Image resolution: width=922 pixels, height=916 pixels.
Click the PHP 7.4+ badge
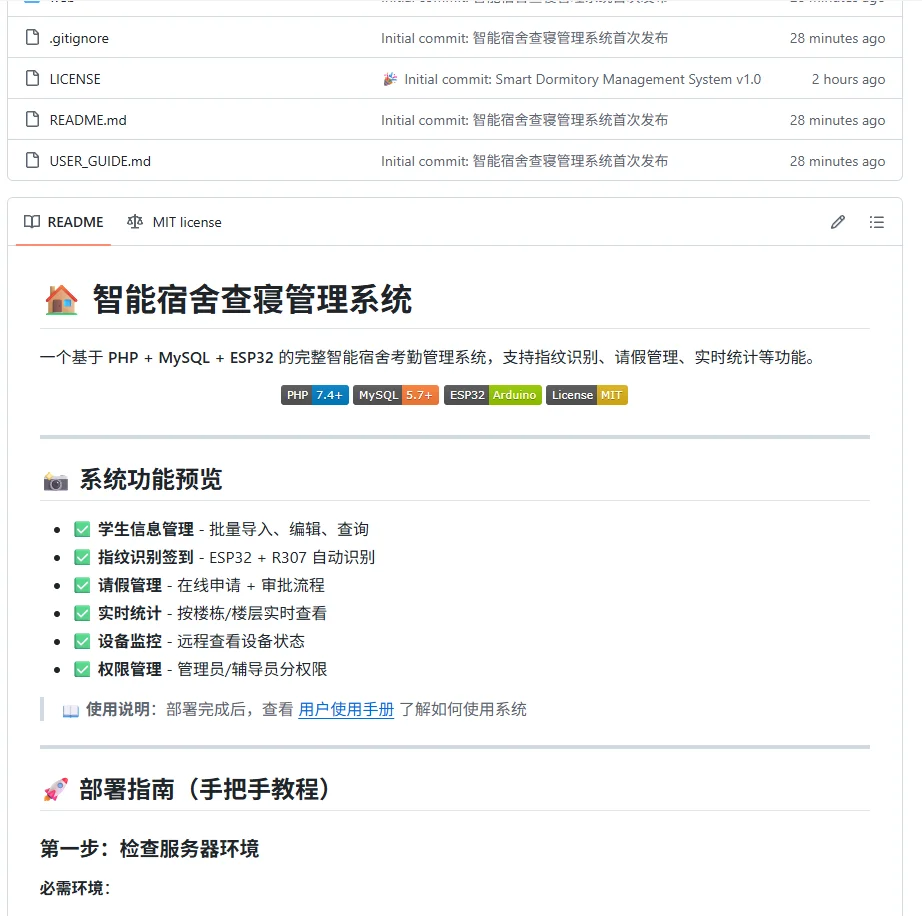click(x=314, y=395)
